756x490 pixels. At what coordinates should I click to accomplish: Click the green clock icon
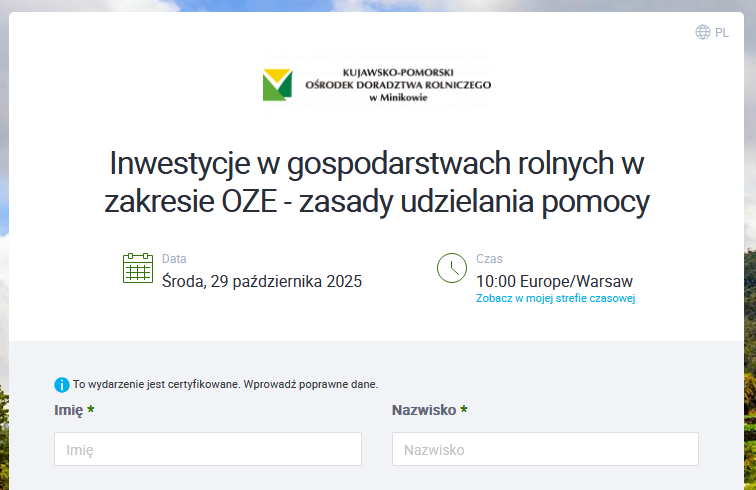click(x=452, y=268)
